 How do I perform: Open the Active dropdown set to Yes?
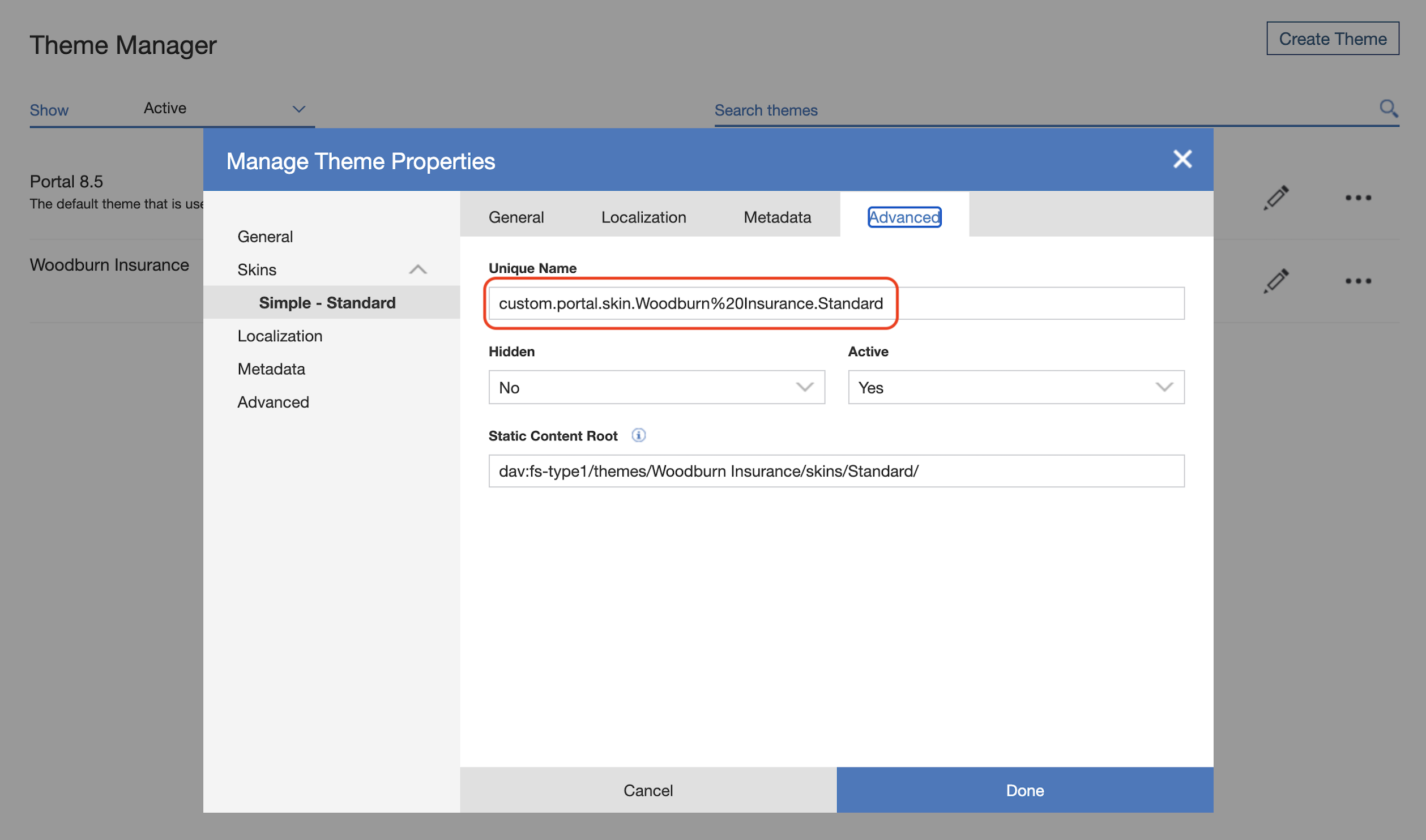pos(1015,387)
